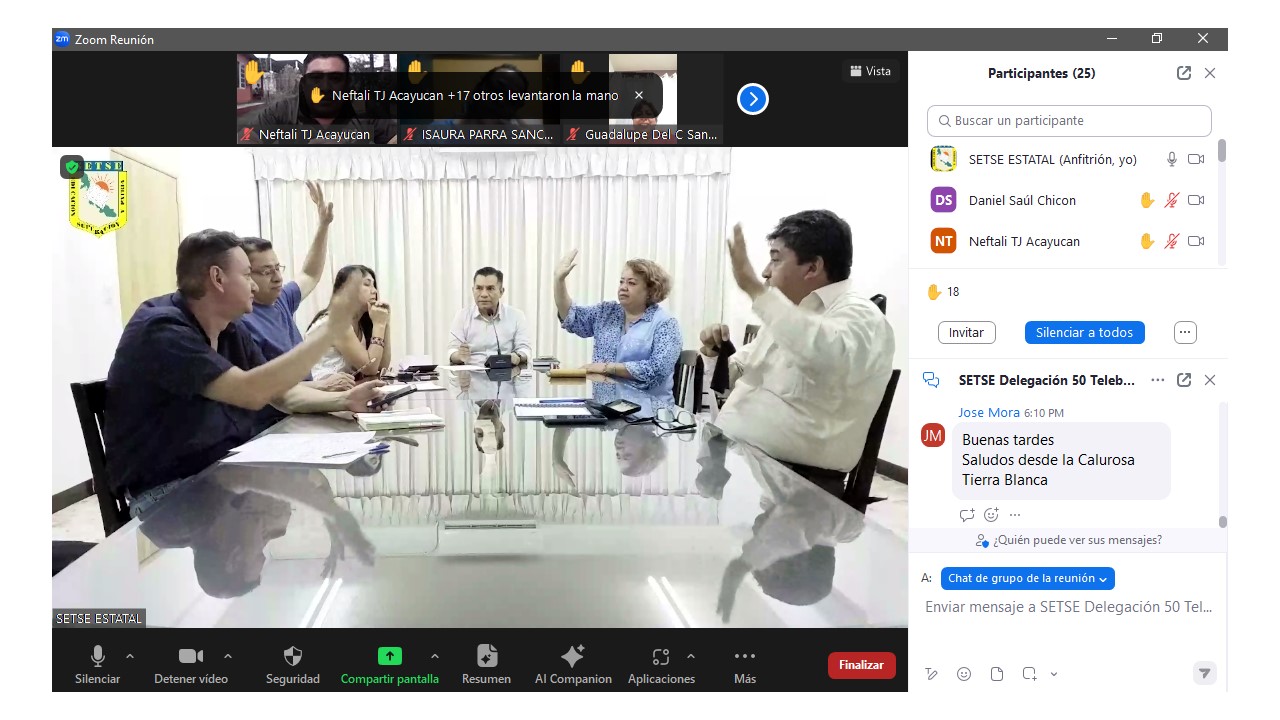Unmute Daniel Saúl Chicon's microphone
The image size is (1280, 720).
pyautogui.click(x=1171, y=200)
